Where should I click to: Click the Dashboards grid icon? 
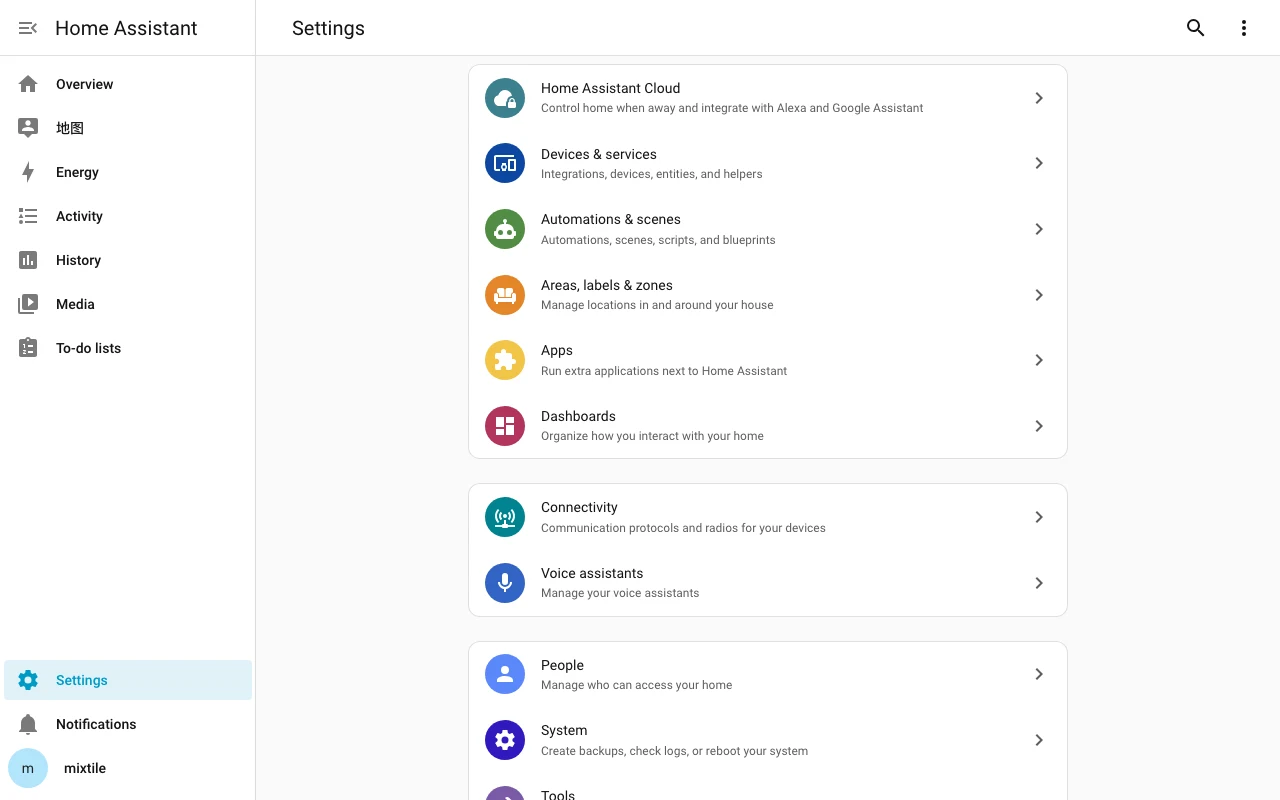(505, 426)
